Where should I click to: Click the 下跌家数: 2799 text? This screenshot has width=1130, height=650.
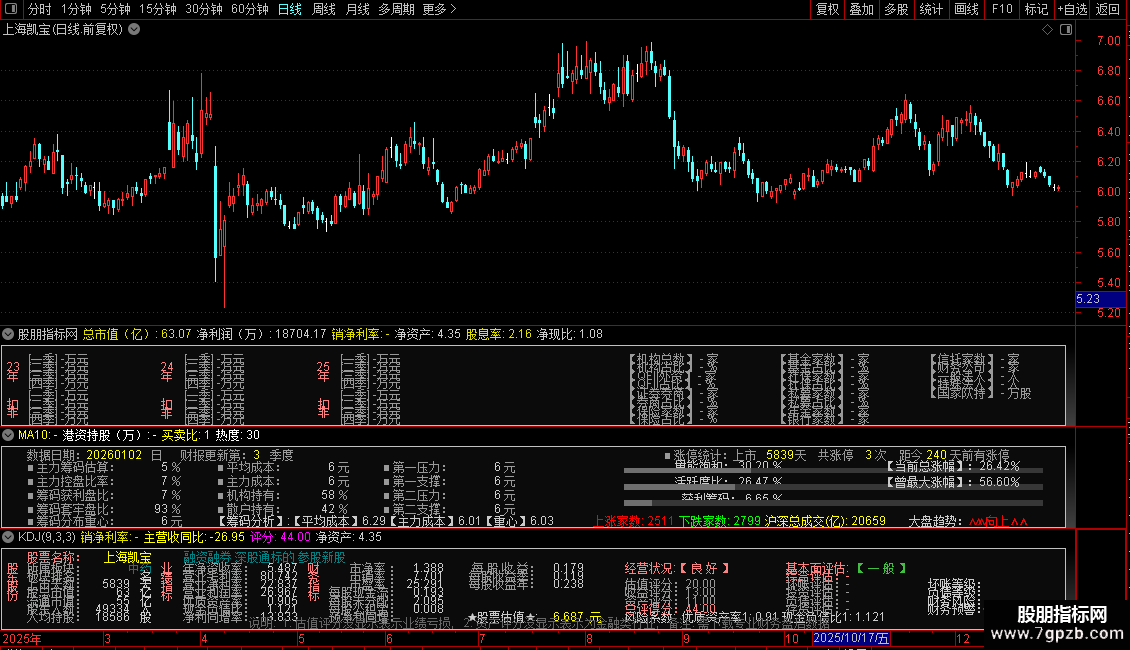coord(720,521)
